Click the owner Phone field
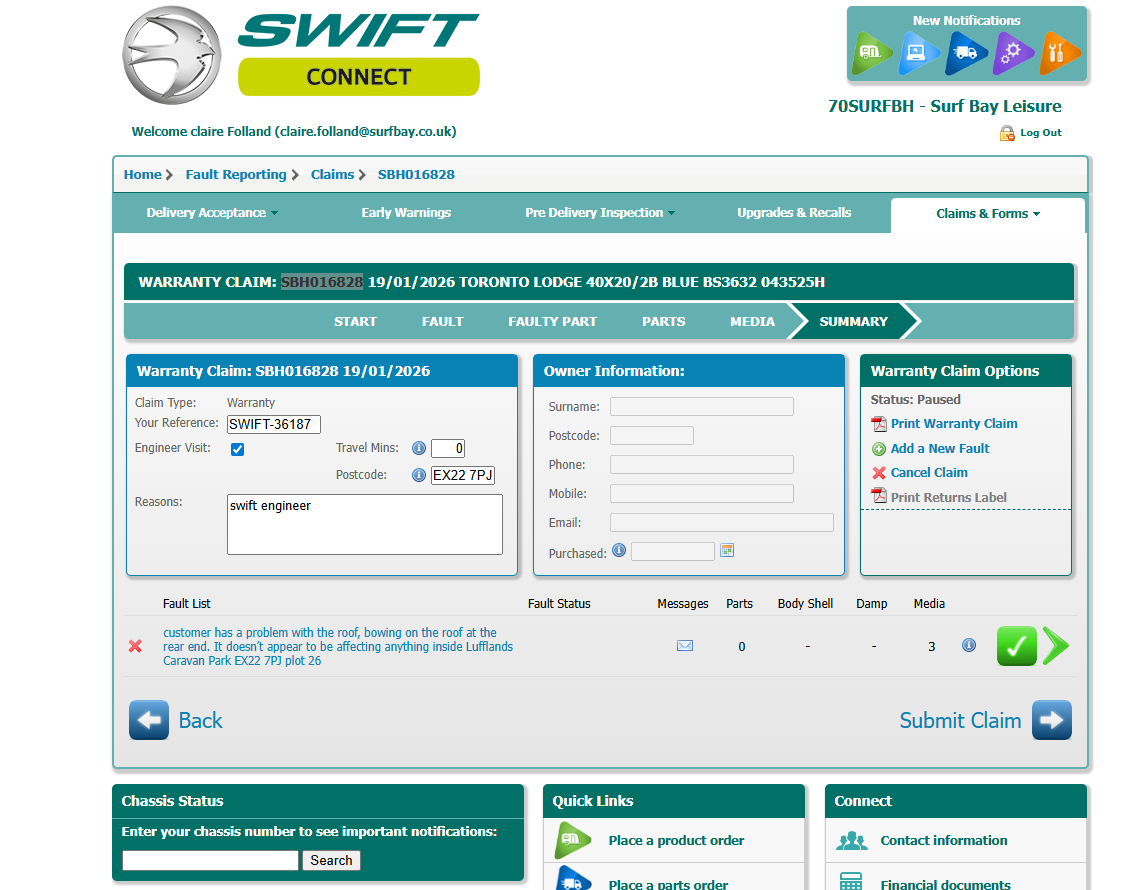The image size is (1141, 890). (x=701, y=464)
